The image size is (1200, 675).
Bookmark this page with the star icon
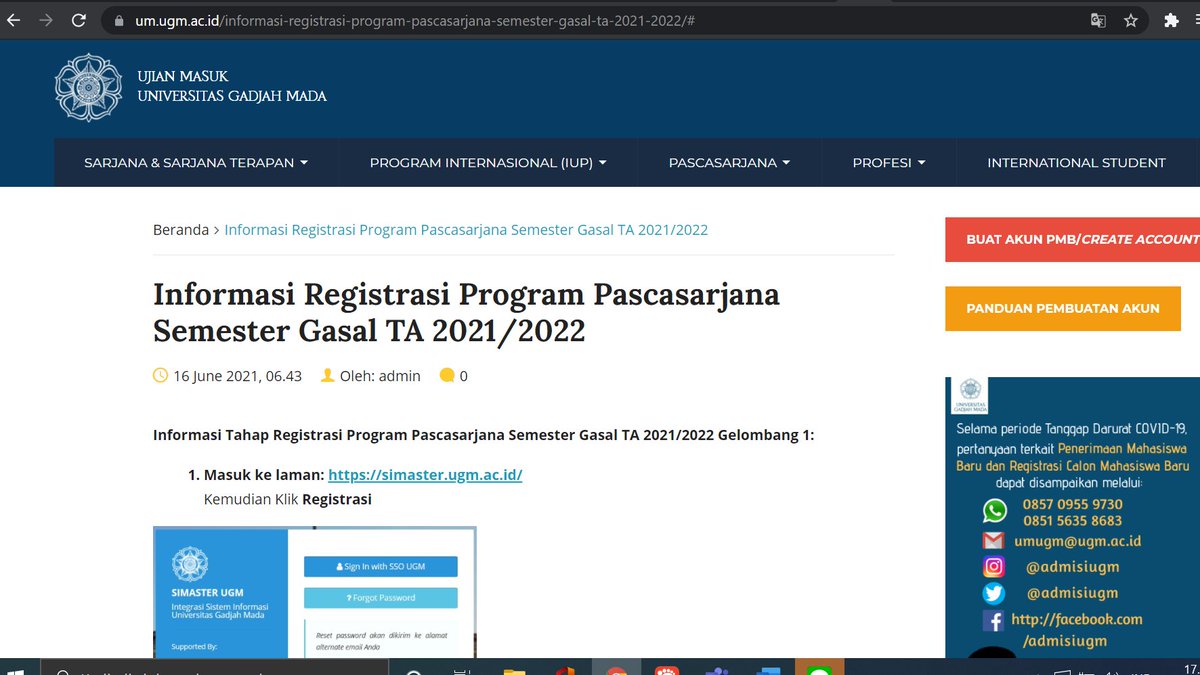pos(1131,20)
